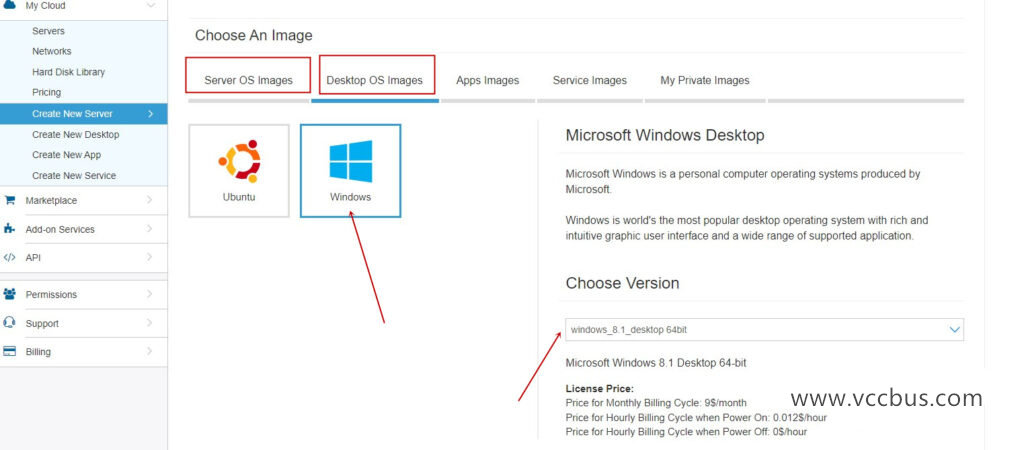Select the Windows image tile

click(350, 171)
